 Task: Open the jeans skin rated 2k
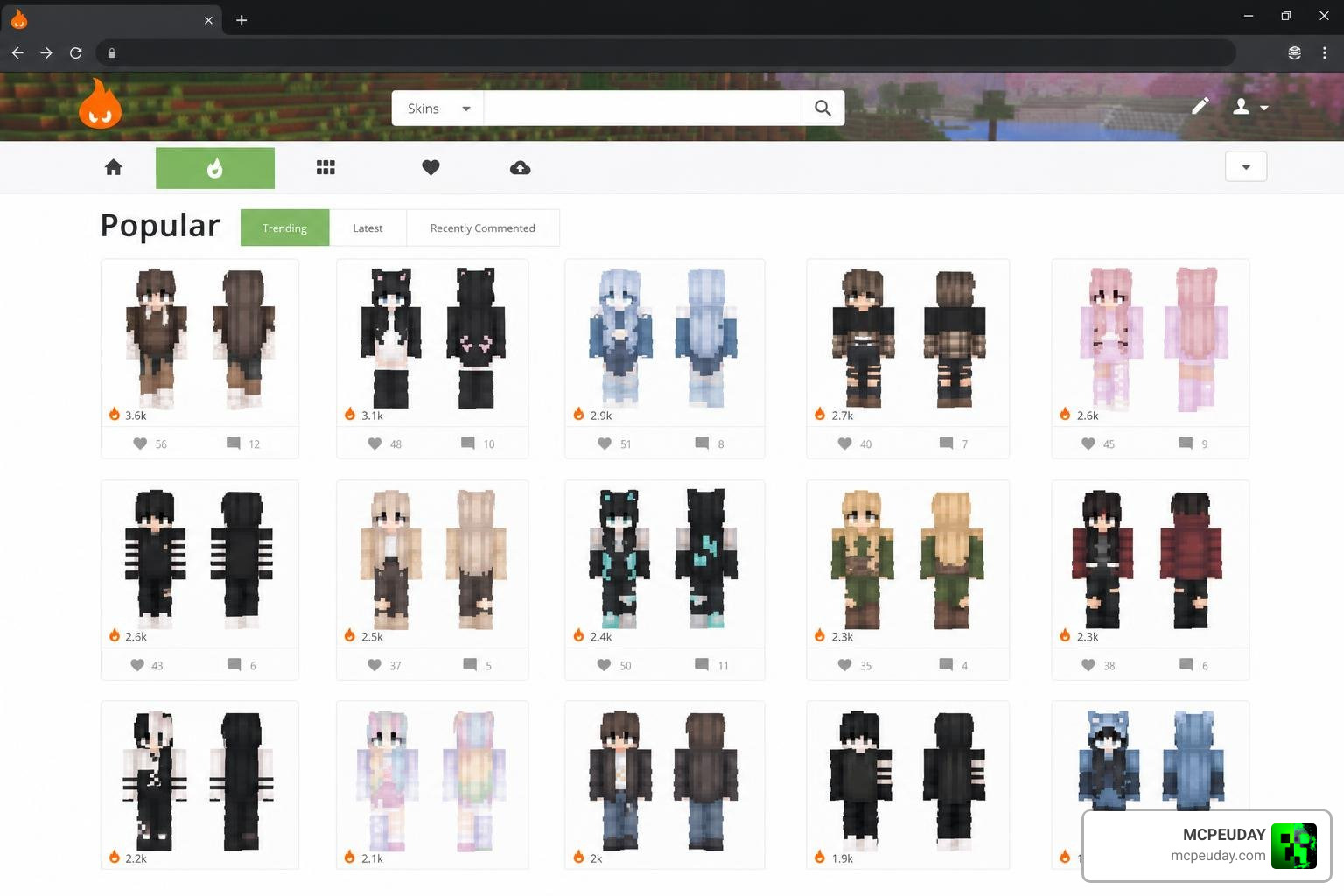[665, 784]
